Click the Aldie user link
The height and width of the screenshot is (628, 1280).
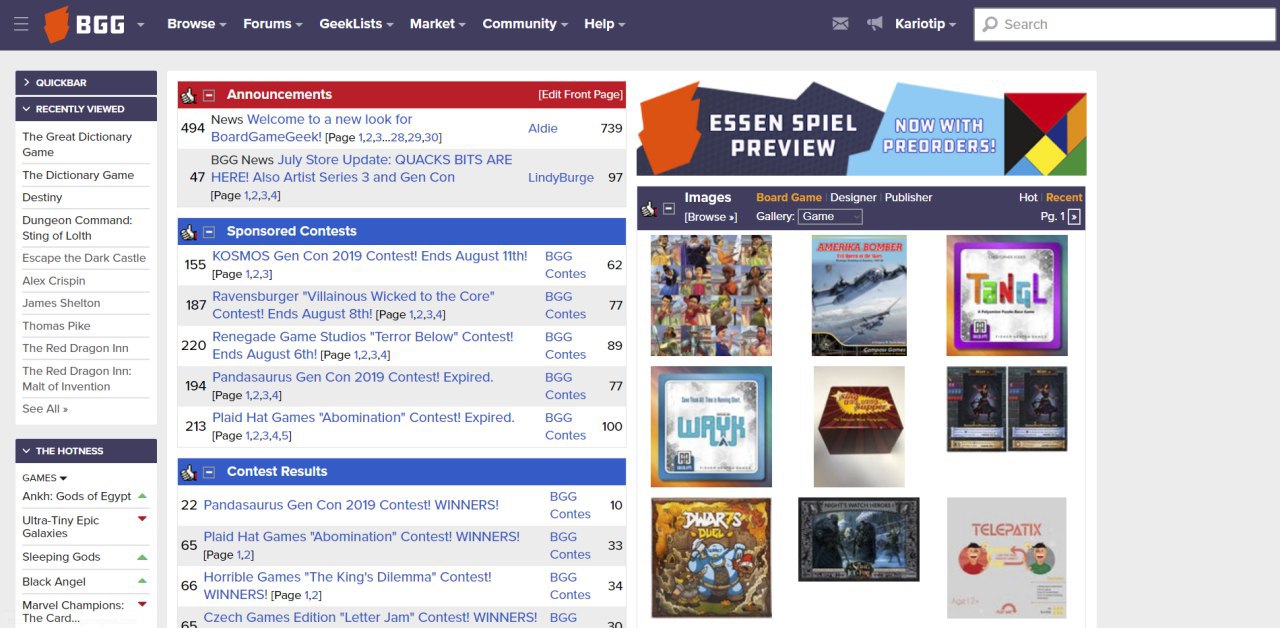(543, 128)
